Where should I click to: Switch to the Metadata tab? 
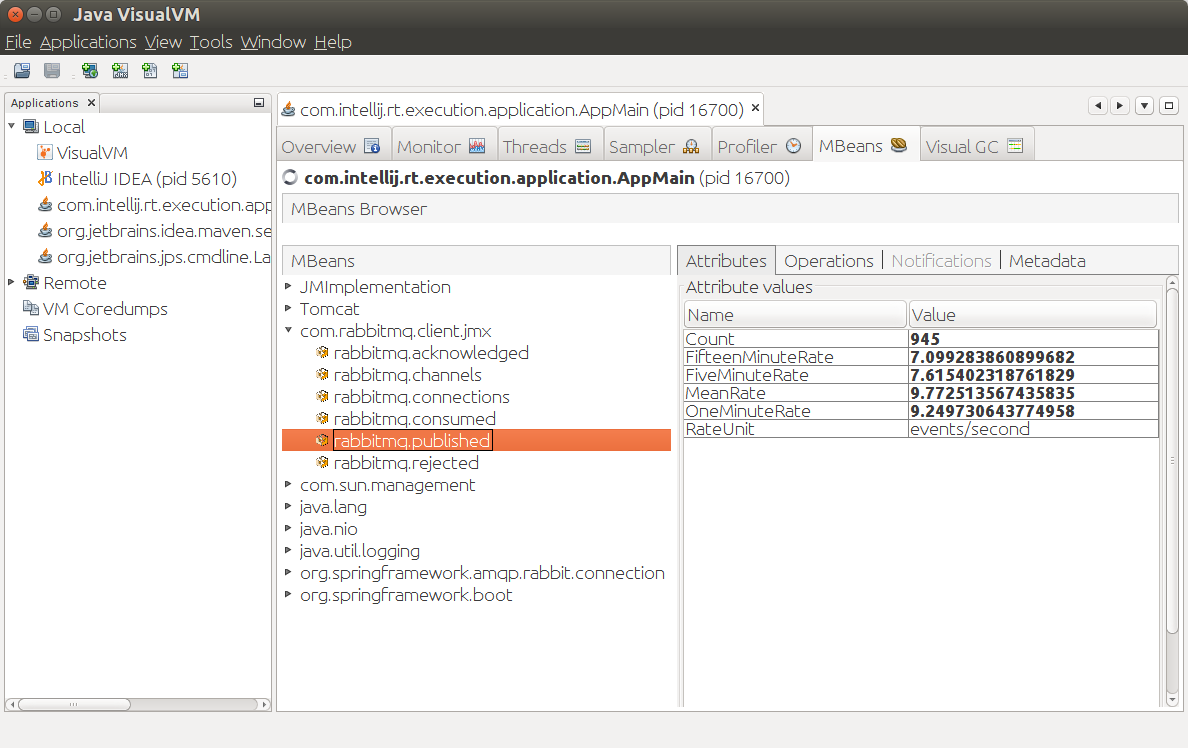1046,260
